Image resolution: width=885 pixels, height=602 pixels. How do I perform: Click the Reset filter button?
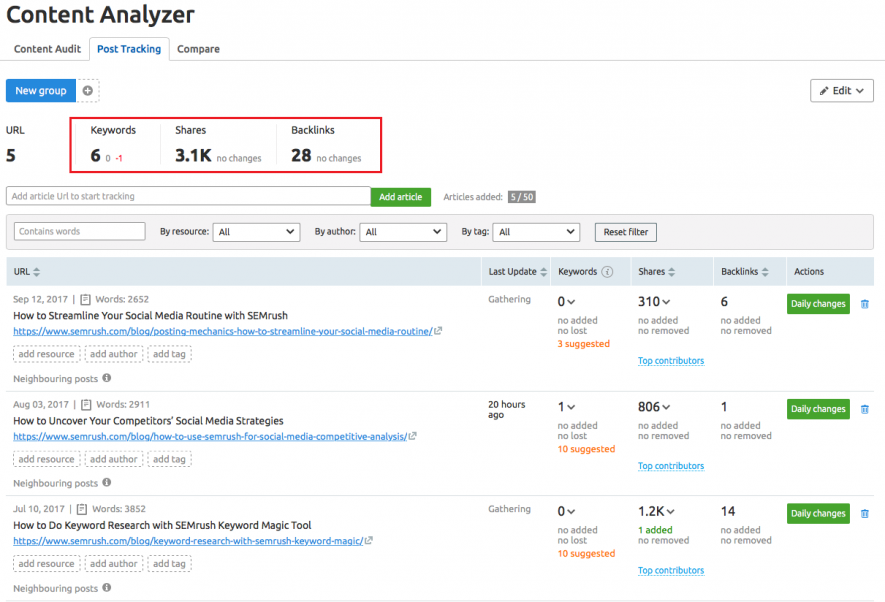click(625, 232)
